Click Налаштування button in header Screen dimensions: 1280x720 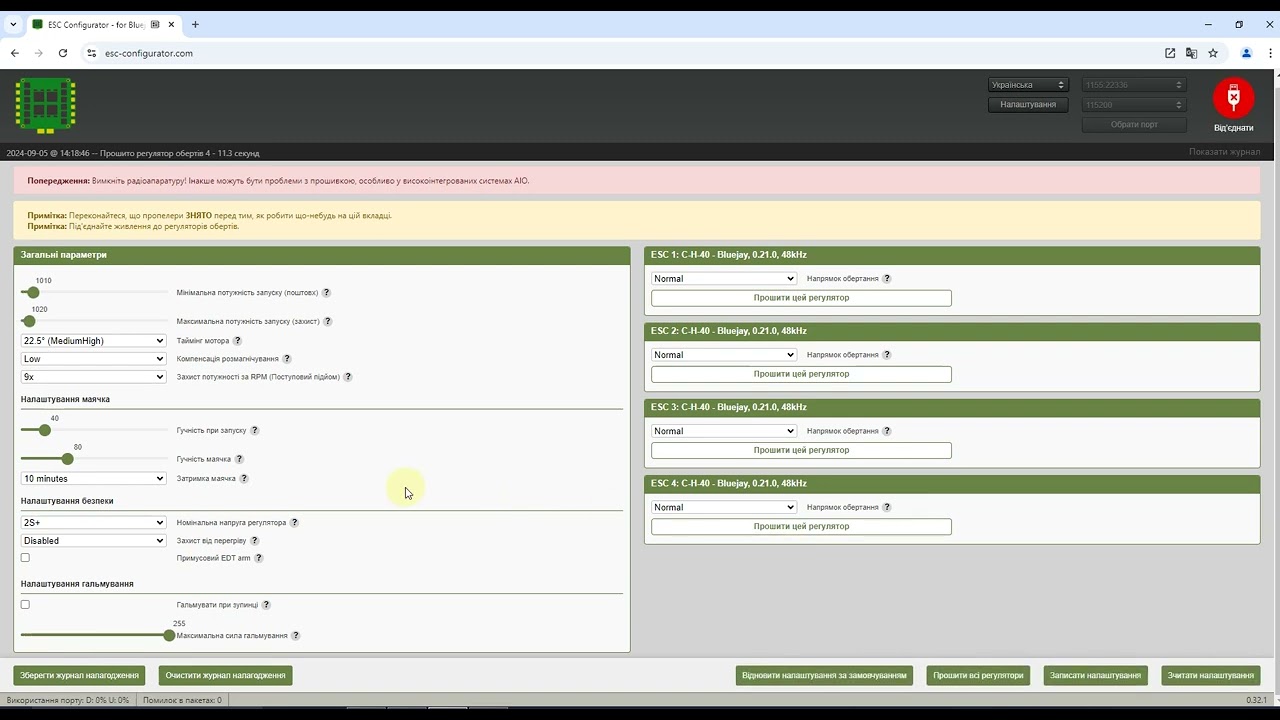(1028, 105)
